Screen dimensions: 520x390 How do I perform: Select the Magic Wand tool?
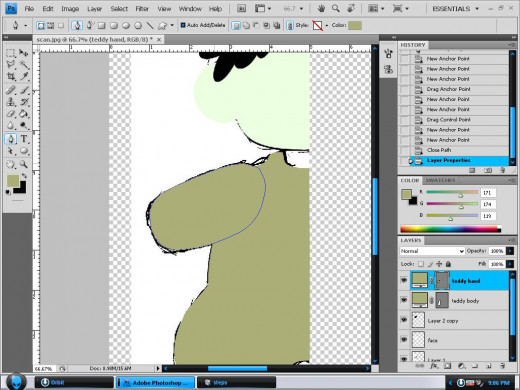pos(24,65)
